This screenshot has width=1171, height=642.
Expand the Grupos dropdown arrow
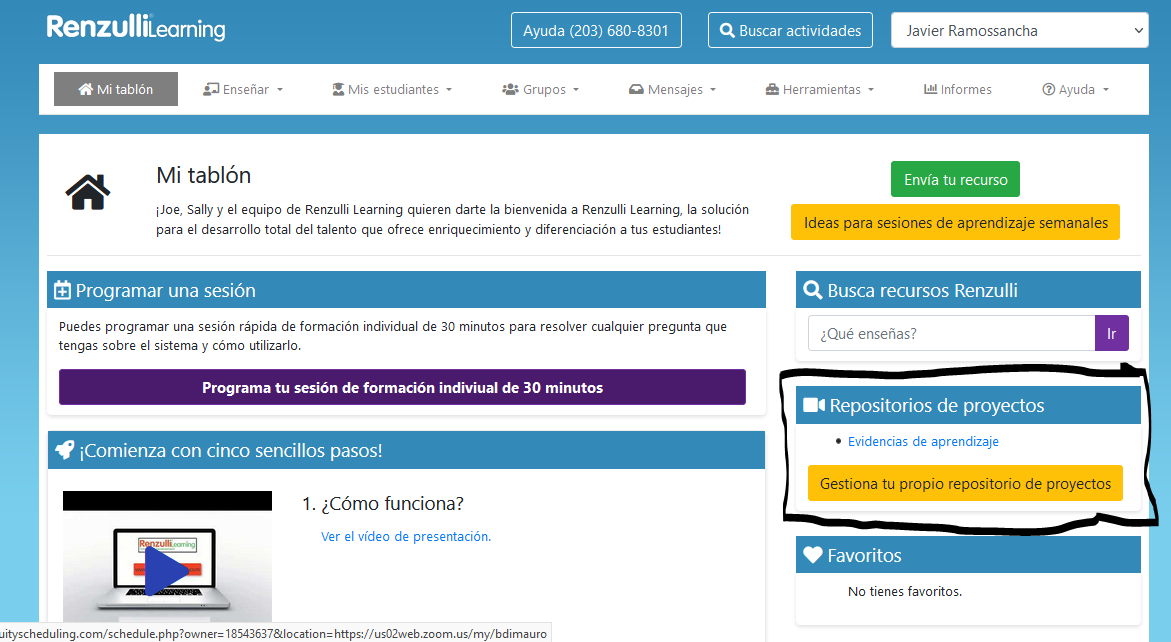coord(576,90)
